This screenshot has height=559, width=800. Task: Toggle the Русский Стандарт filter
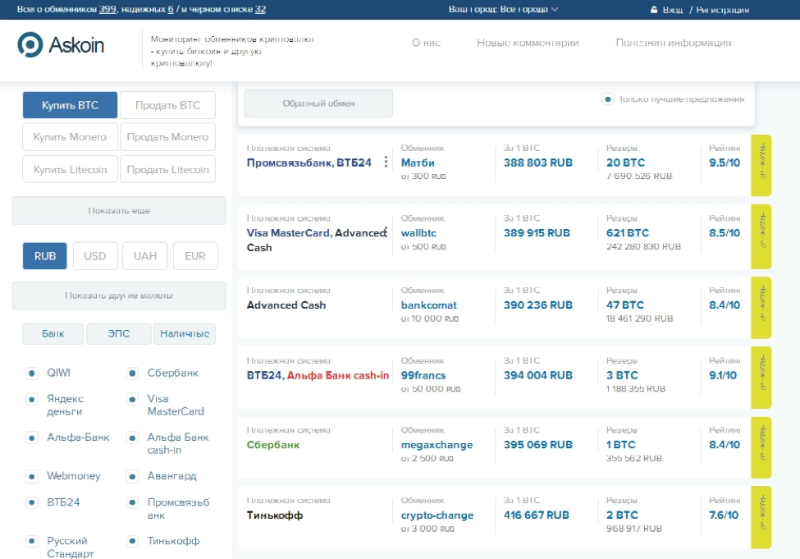coord(32,541)
